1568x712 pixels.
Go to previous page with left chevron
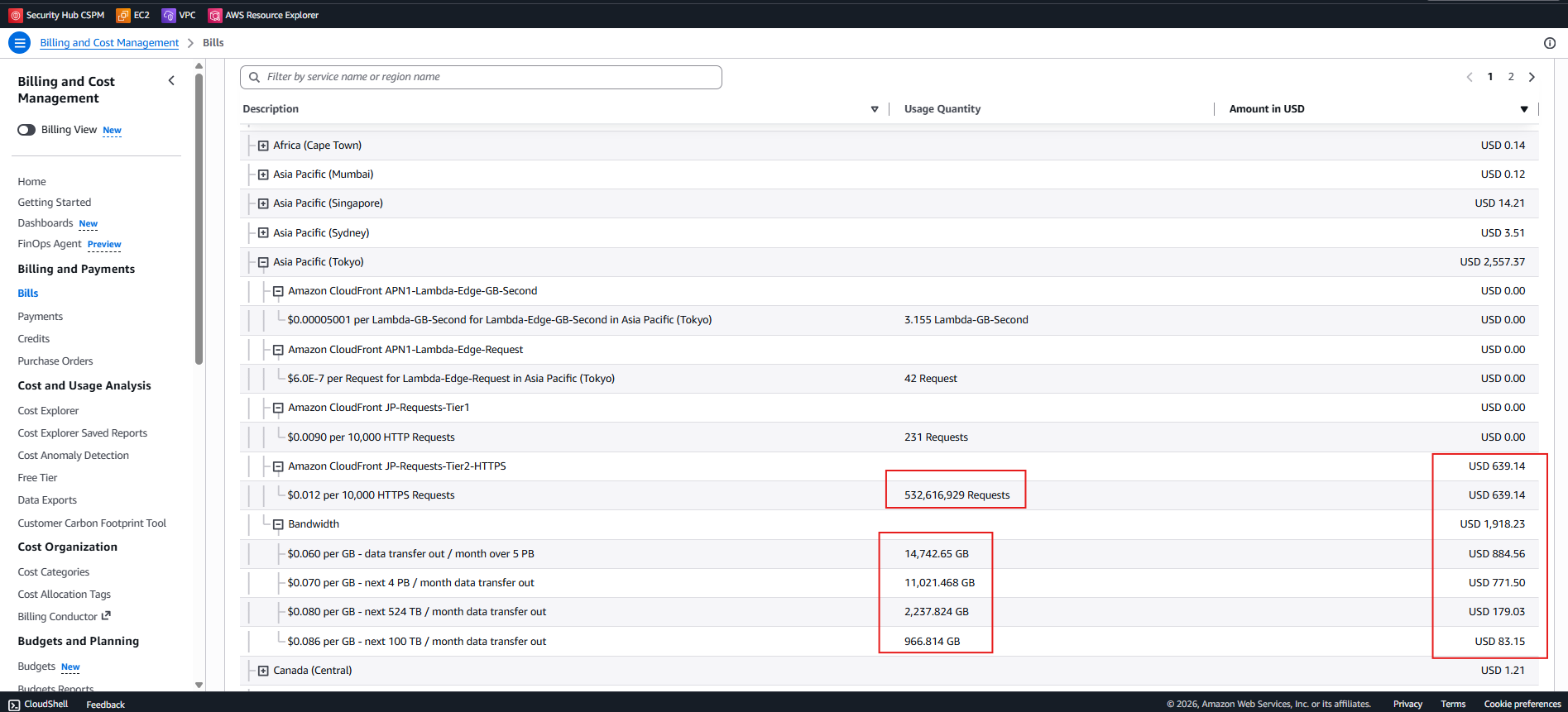tap(1470, 77)
